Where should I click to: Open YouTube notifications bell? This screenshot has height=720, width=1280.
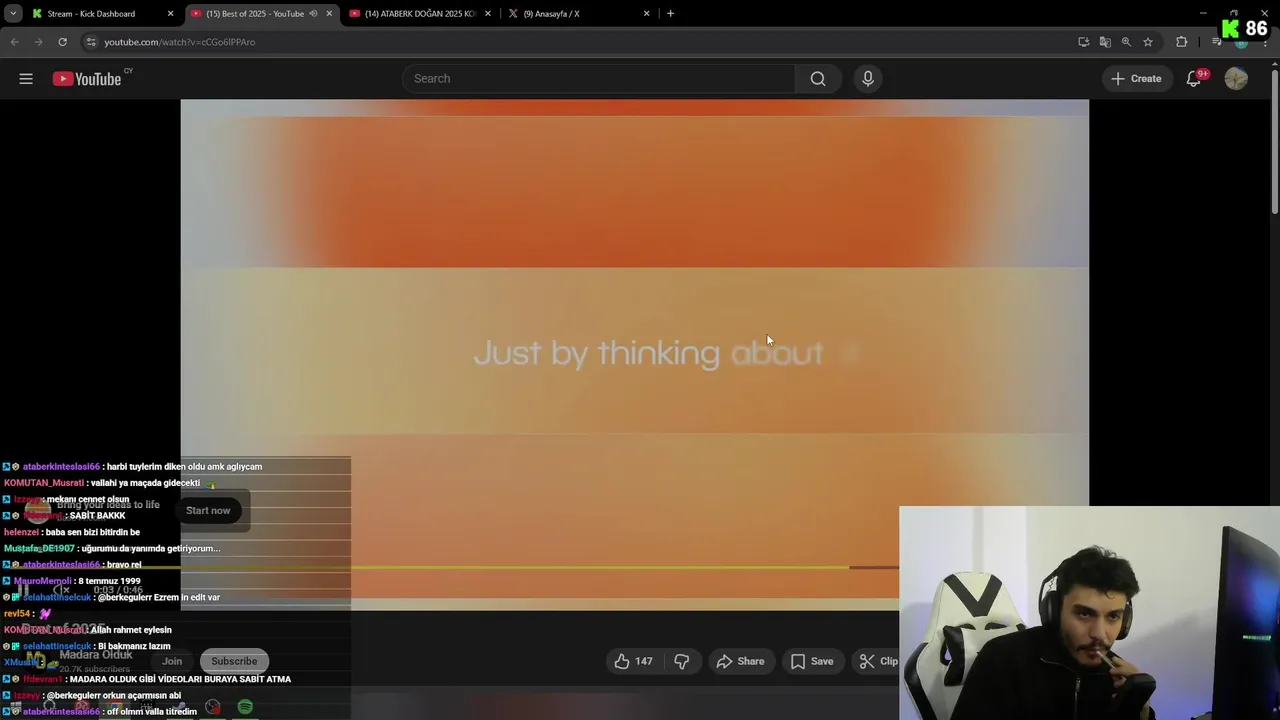1194,79
